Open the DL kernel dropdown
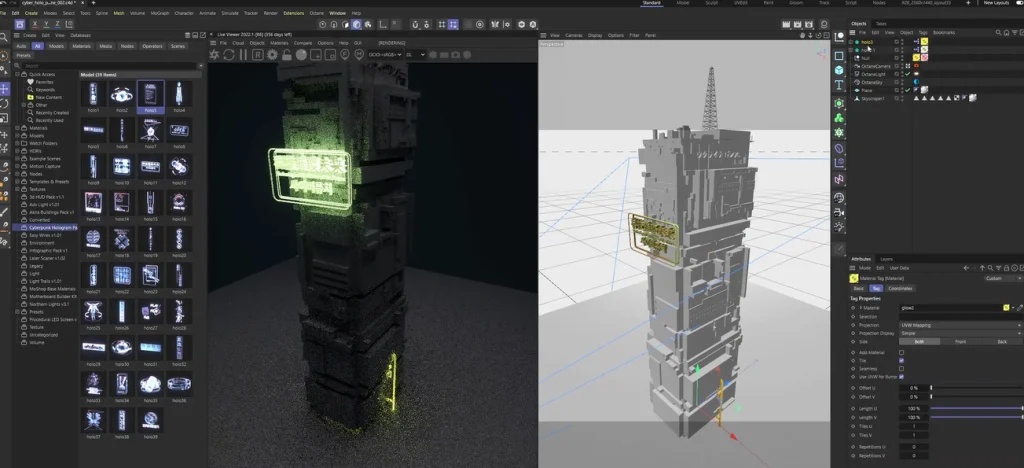Screen dimensions: 1024x468 tap(415, 55)
